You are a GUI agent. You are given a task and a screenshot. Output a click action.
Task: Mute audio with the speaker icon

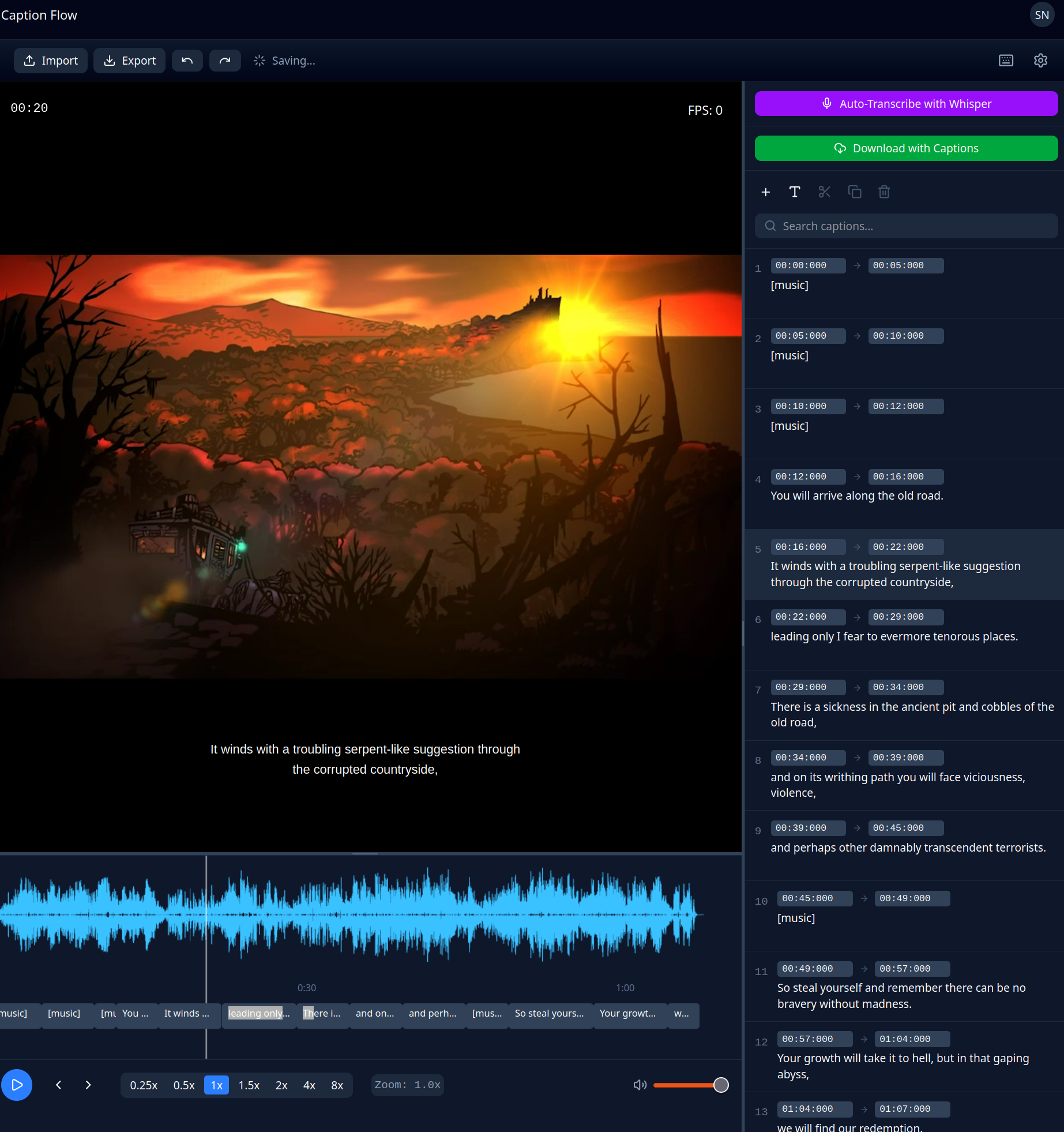640,1085
